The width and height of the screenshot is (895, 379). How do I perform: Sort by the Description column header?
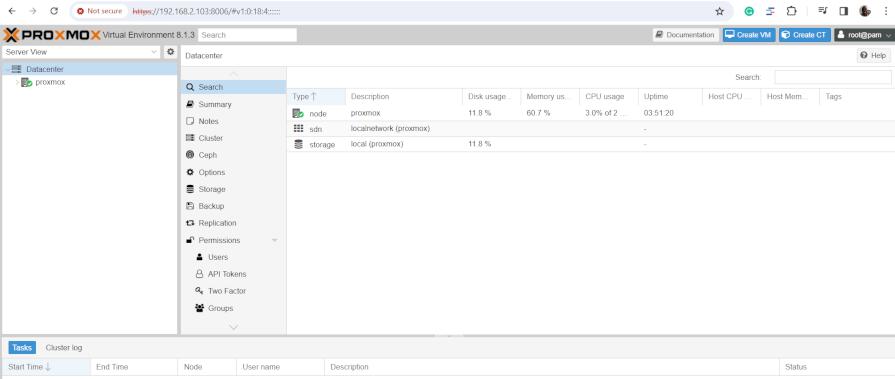pyautogui.click(x=404, y=96)
